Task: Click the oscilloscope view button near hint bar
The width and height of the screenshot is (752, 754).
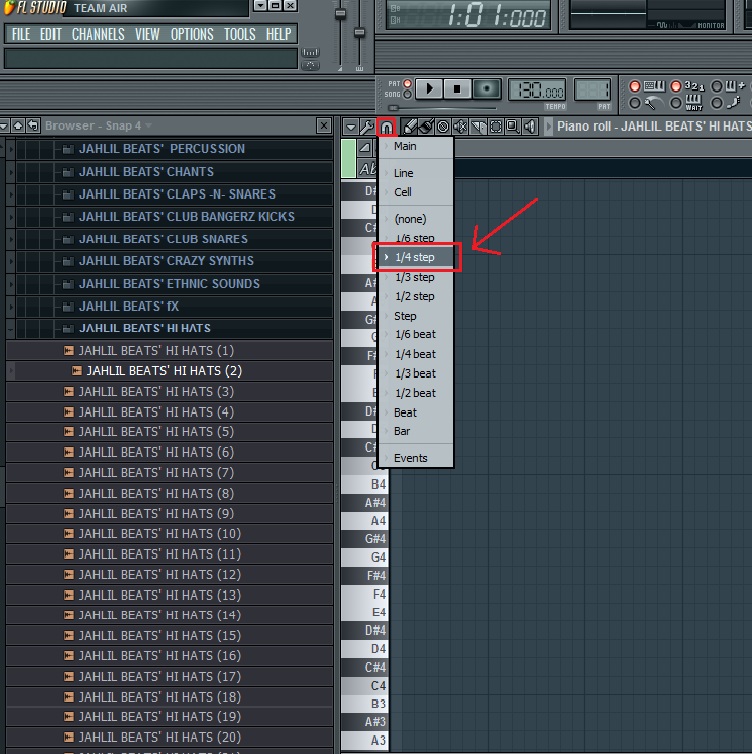Action: 310,52
